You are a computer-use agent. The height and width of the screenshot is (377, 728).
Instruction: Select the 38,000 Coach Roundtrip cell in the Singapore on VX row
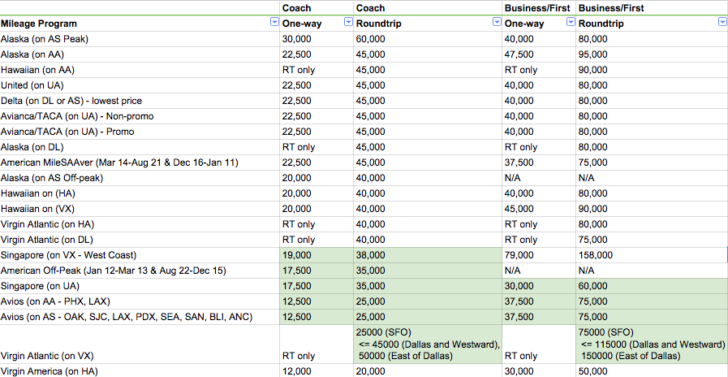428,255
